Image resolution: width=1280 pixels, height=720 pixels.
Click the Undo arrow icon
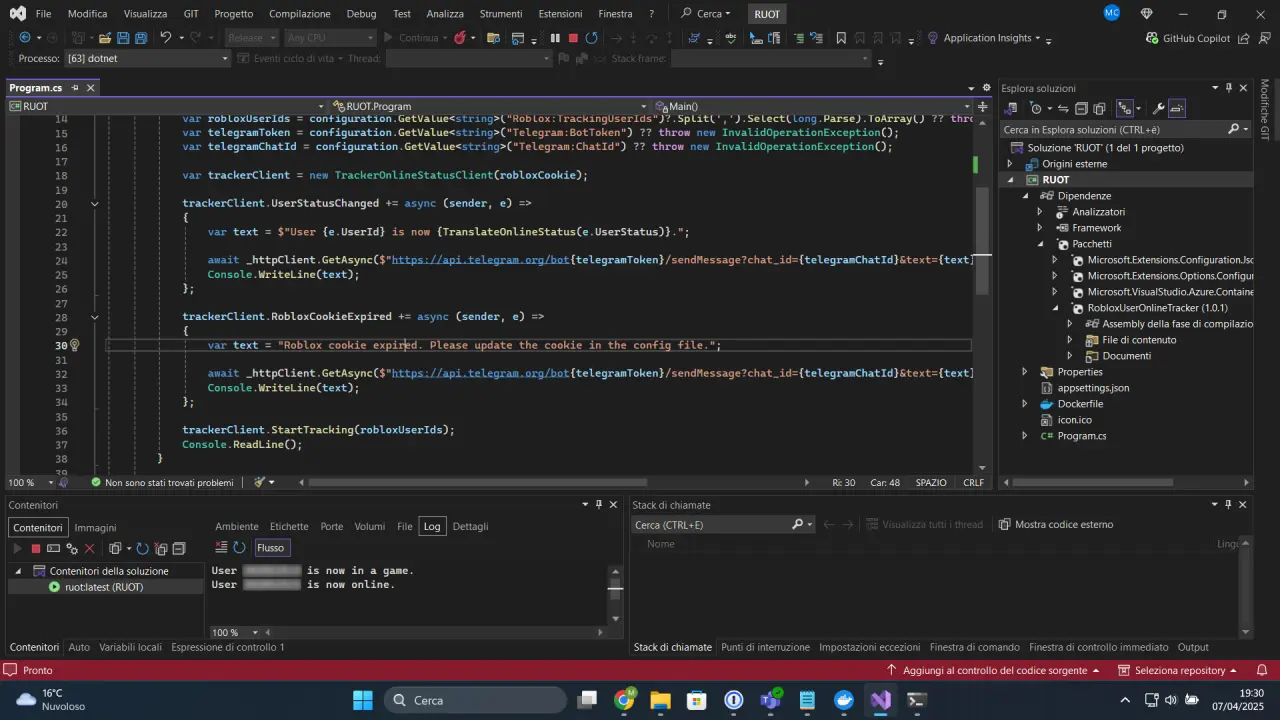(166, 38)
